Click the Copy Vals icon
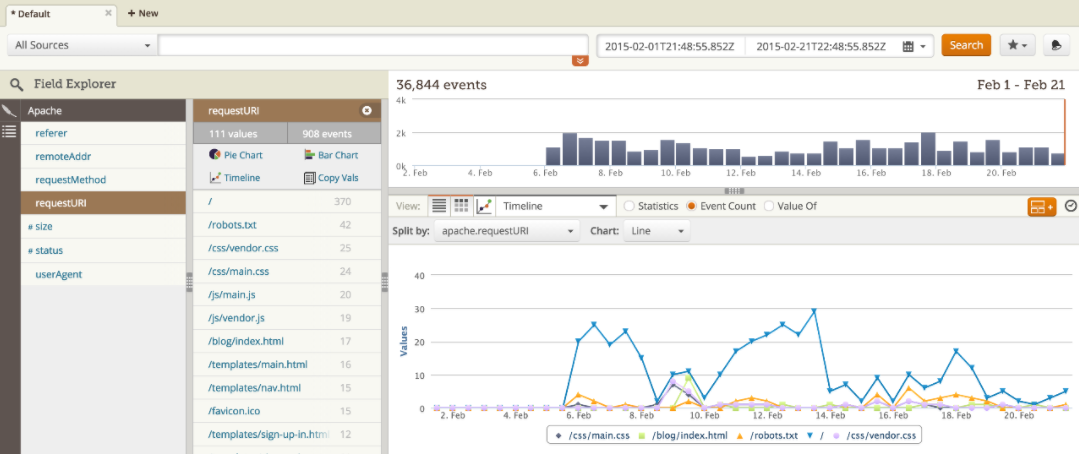 [x=309, y=178]
